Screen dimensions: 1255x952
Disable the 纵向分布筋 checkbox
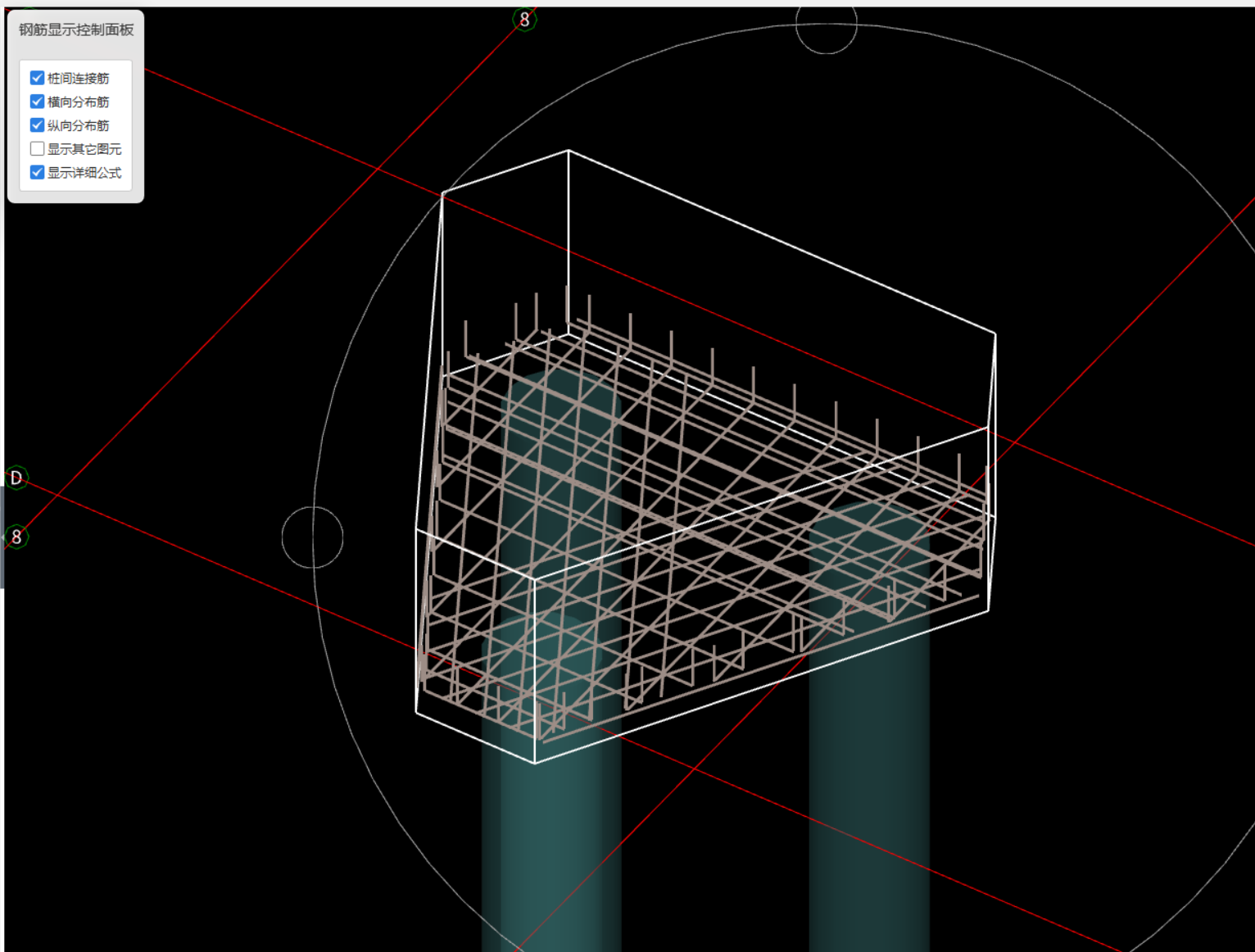[37, 125]
